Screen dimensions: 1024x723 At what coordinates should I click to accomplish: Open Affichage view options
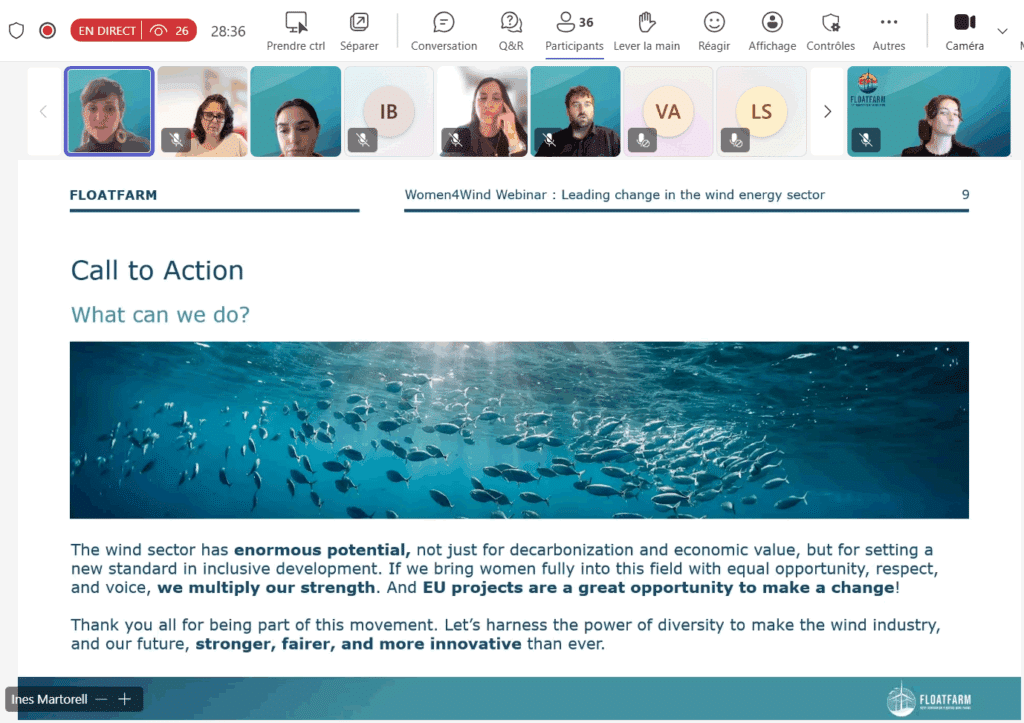[772, 31]
